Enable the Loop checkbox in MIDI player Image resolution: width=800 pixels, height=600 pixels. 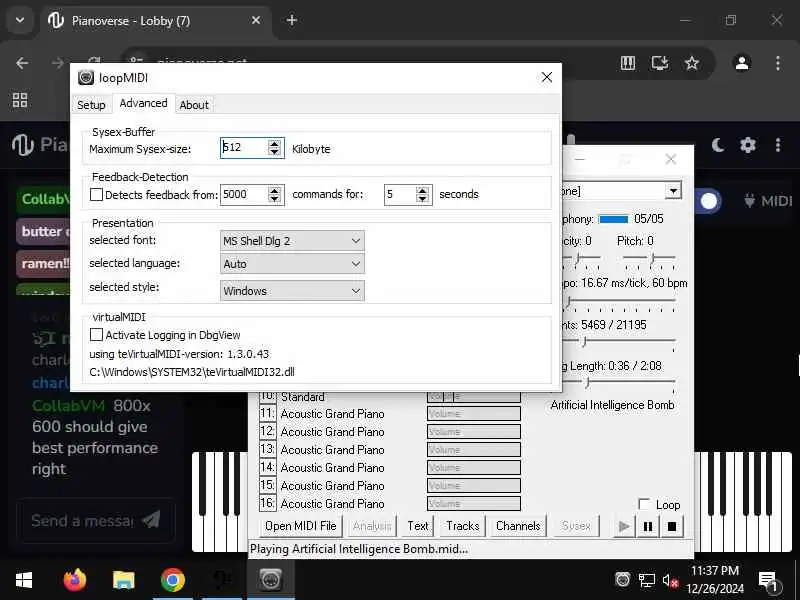644,505
